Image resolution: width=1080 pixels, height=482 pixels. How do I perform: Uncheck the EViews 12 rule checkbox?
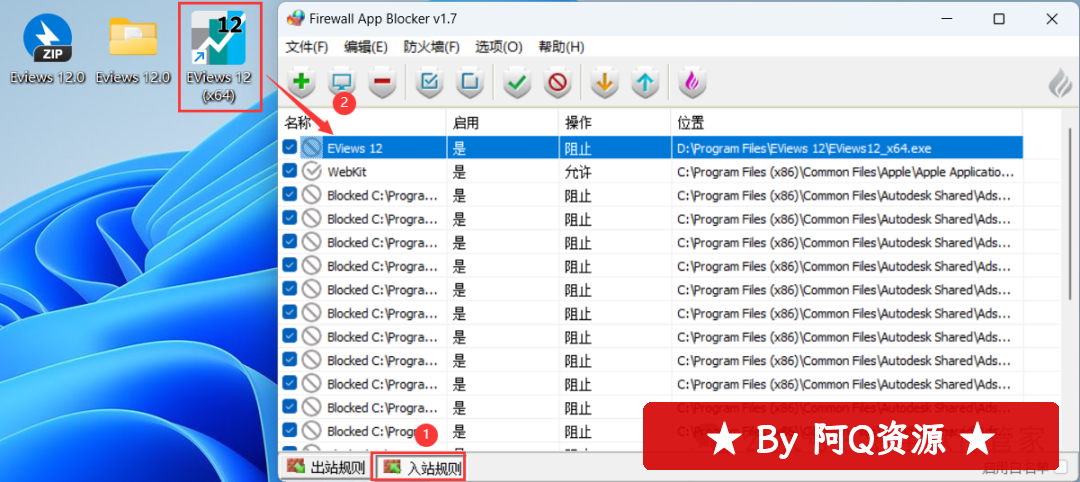290,148
